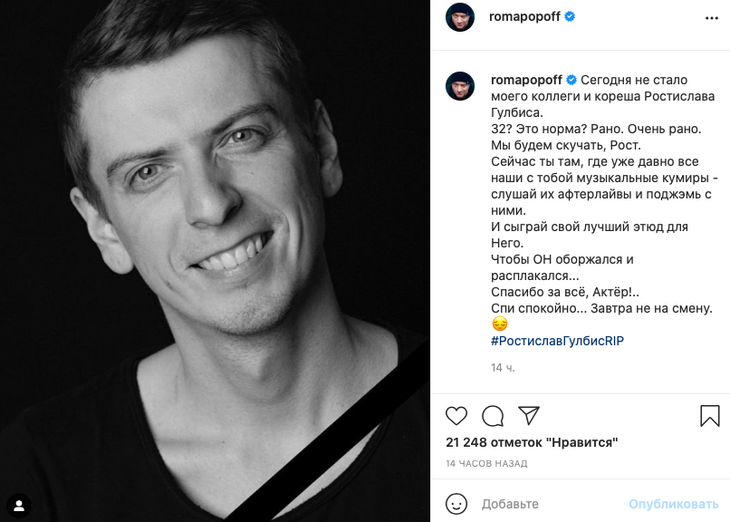Open romapopoff username in the caption

tap(526, 80)
